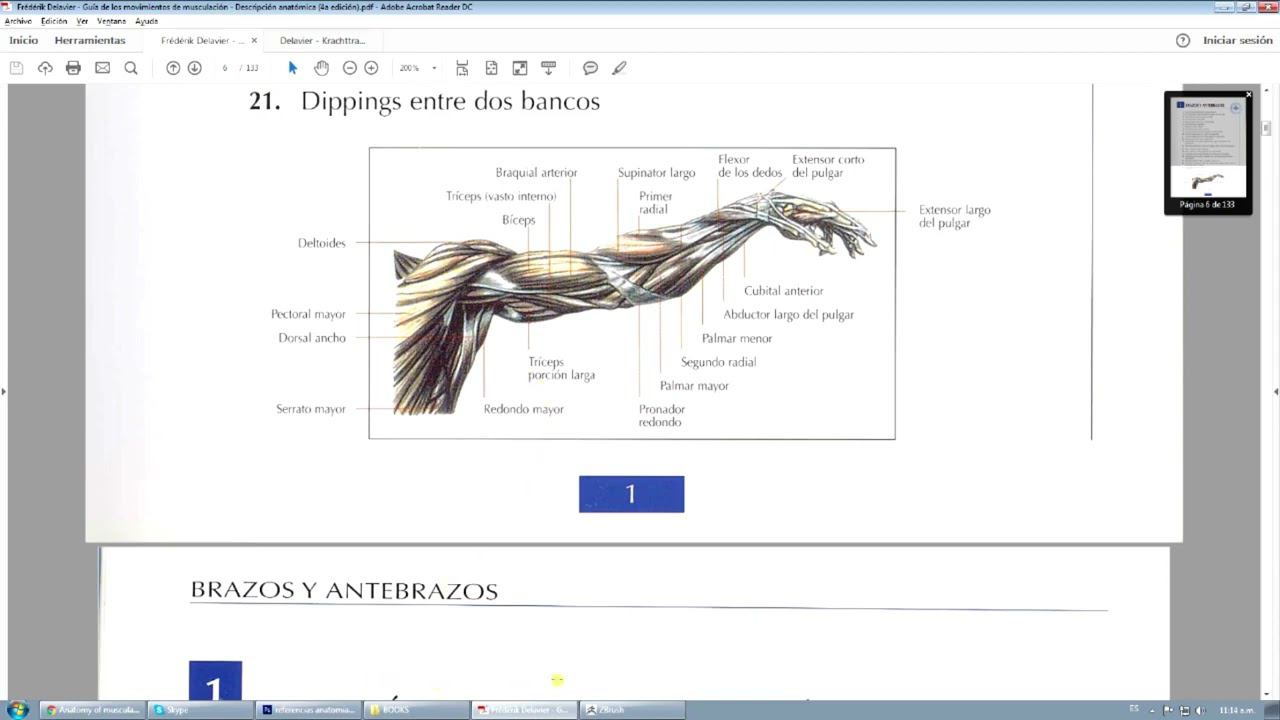Click the 'Braquial anterior' label
Viewport: 1280px width, 720px height.
click(x=536, y=173)
